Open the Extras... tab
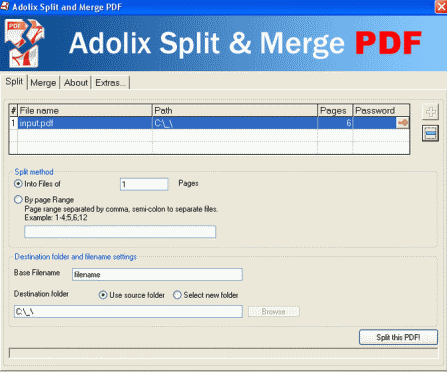 [110, 83]
